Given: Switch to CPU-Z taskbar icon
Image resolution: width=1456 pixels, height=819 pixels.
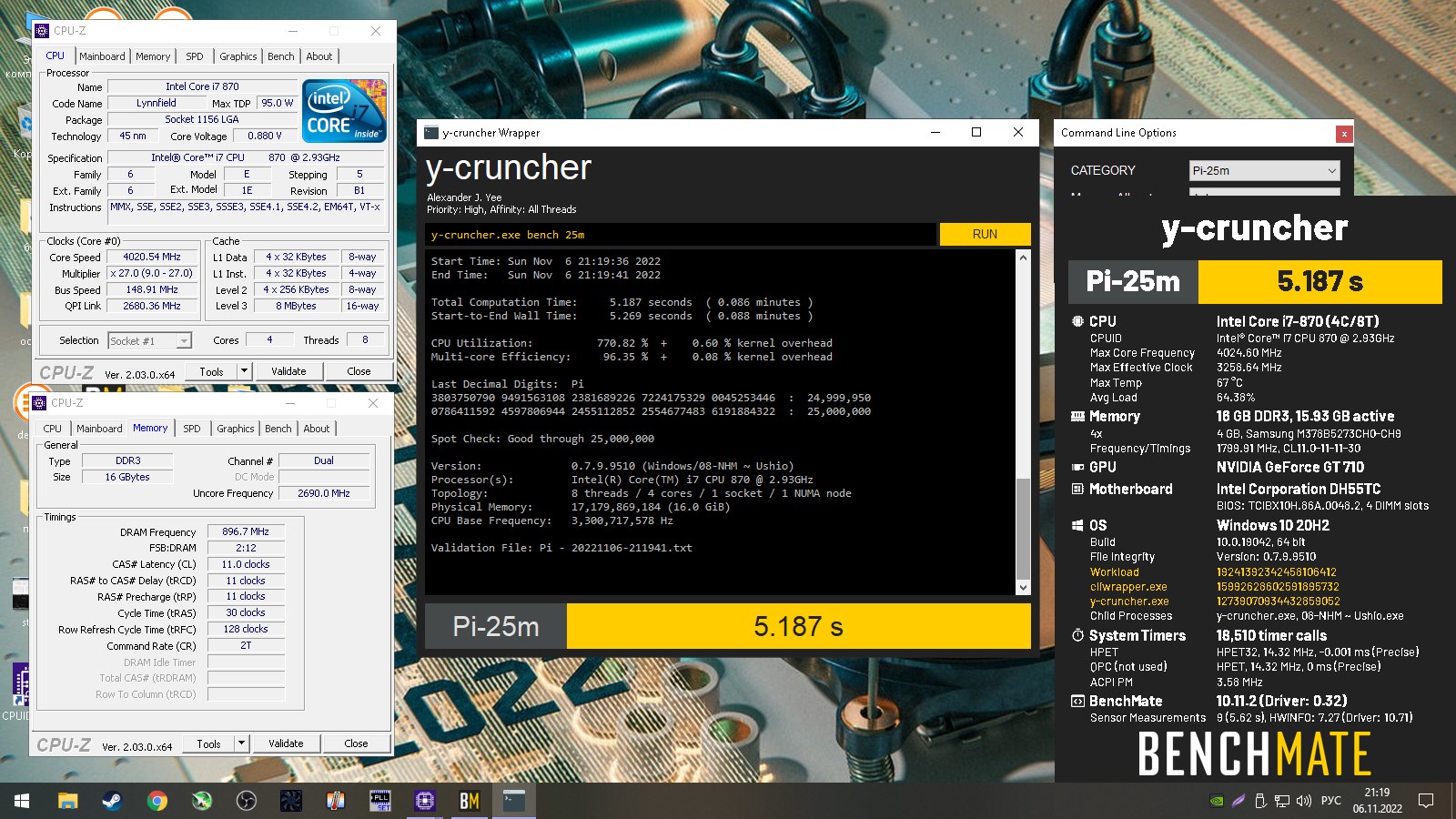Looking at the screenshot, I should pyautogui.click(x=424, y=801).
